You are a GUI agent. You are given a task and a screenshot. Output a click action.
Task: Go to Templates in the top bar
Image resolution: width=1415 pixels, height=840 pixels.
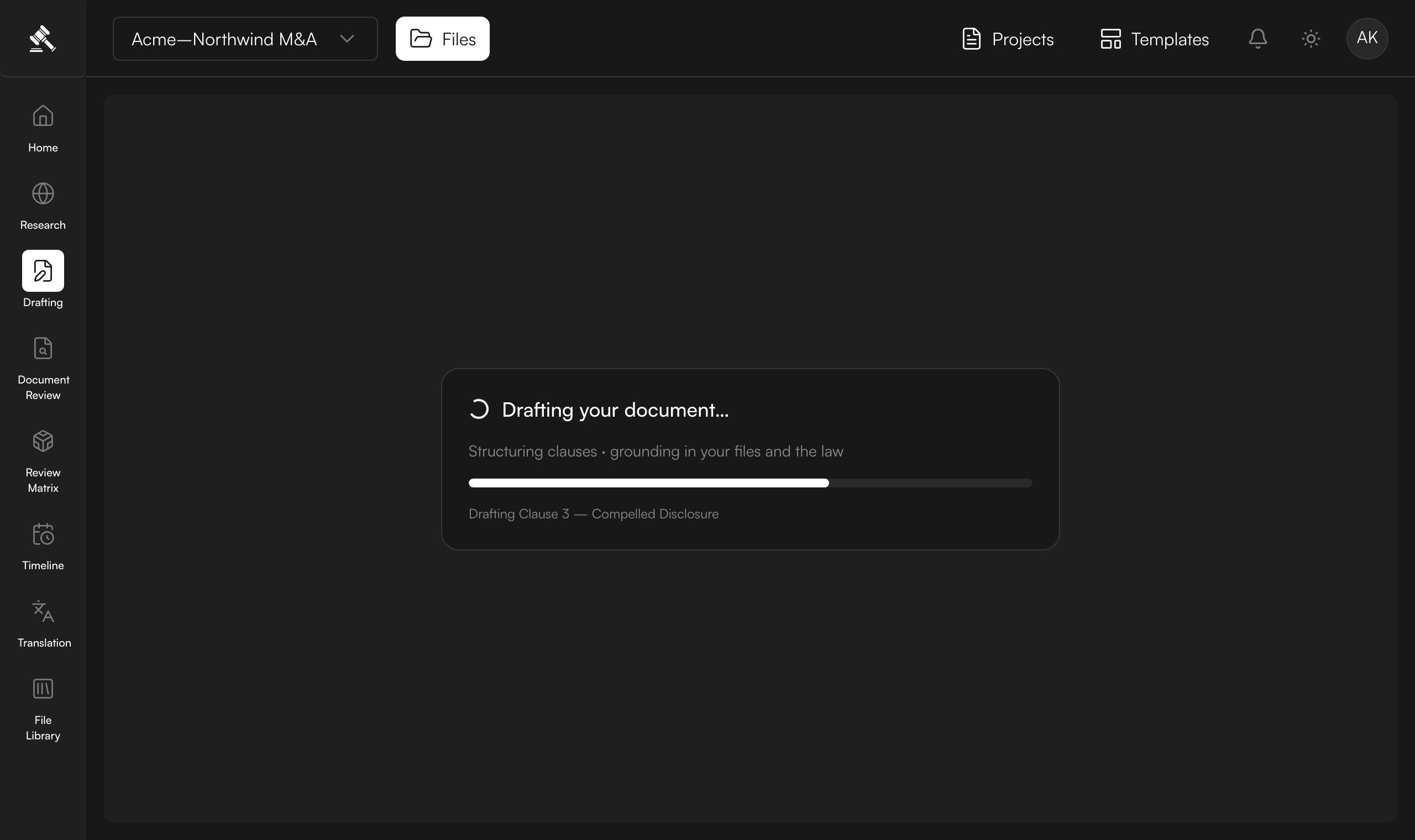coord(1155,39)
